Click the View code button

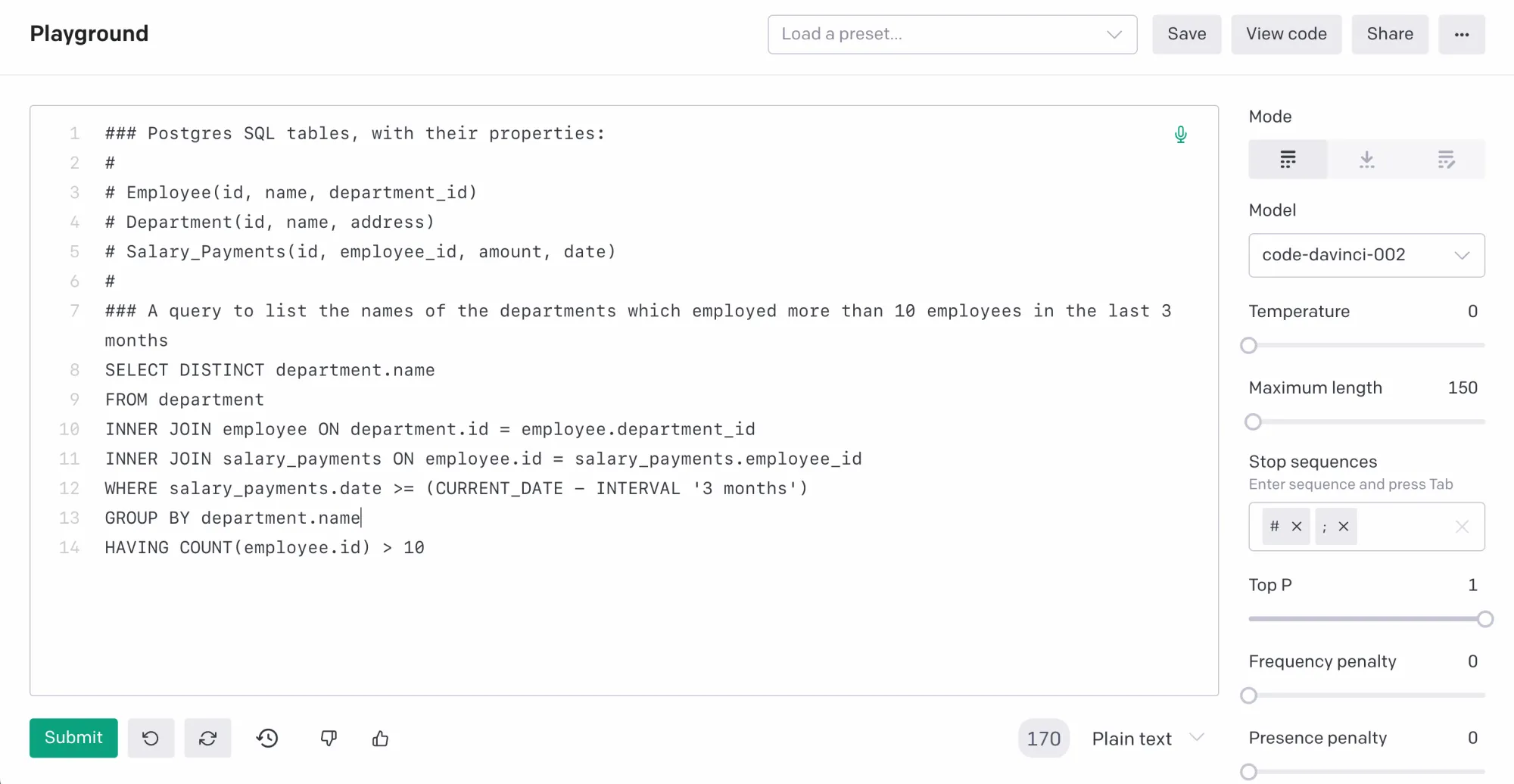[x=1286, y=34]
